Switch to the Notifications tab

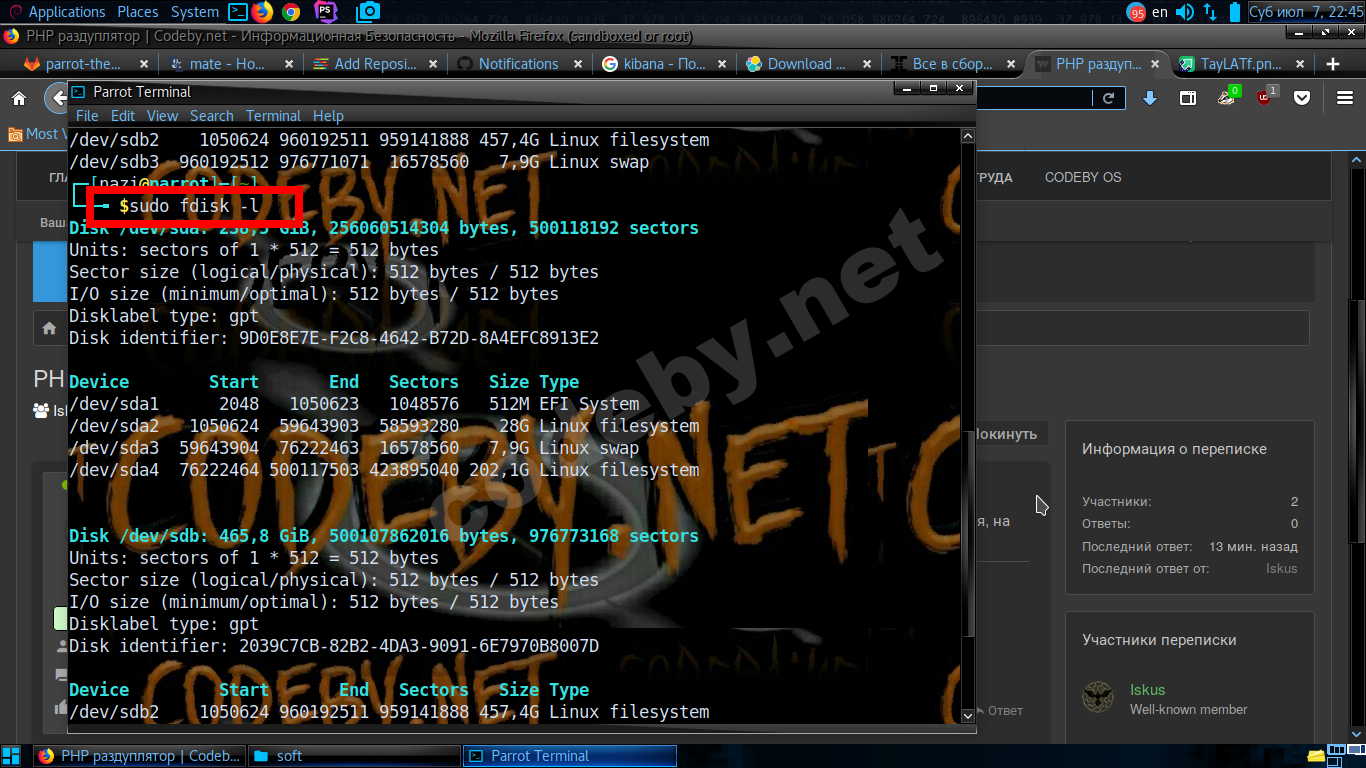tap(517, 64)
